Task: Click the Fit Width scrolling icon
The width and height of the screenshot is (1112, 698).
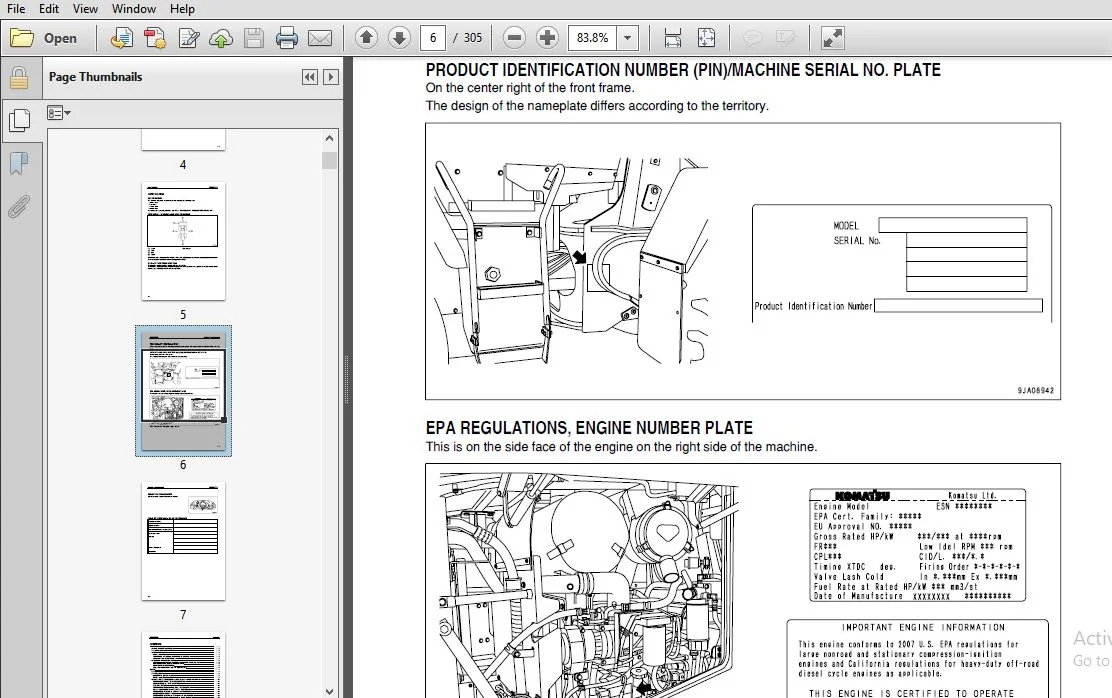Action: tap(672, 38)
